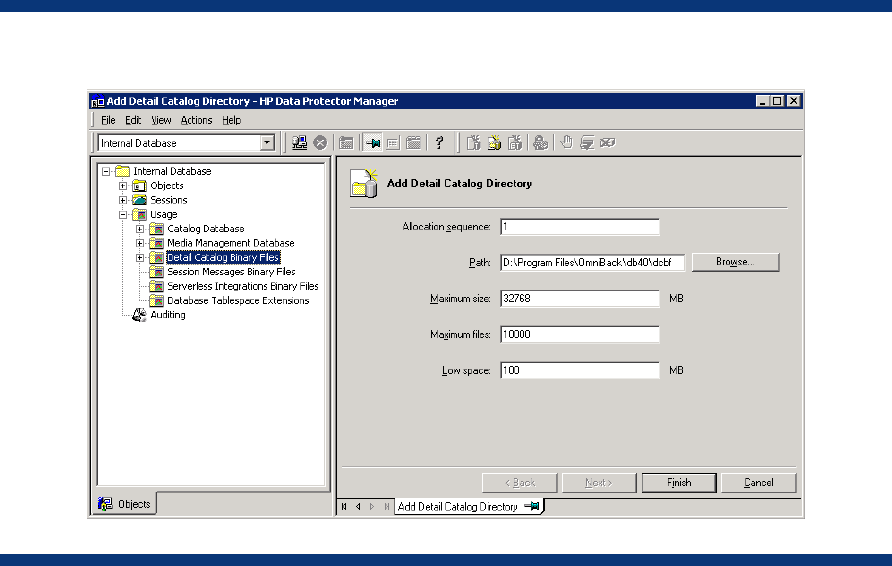Screen dimensions: 892x566
Task: Expand the Catalog Database tree node
Action: tap(140, 229)
